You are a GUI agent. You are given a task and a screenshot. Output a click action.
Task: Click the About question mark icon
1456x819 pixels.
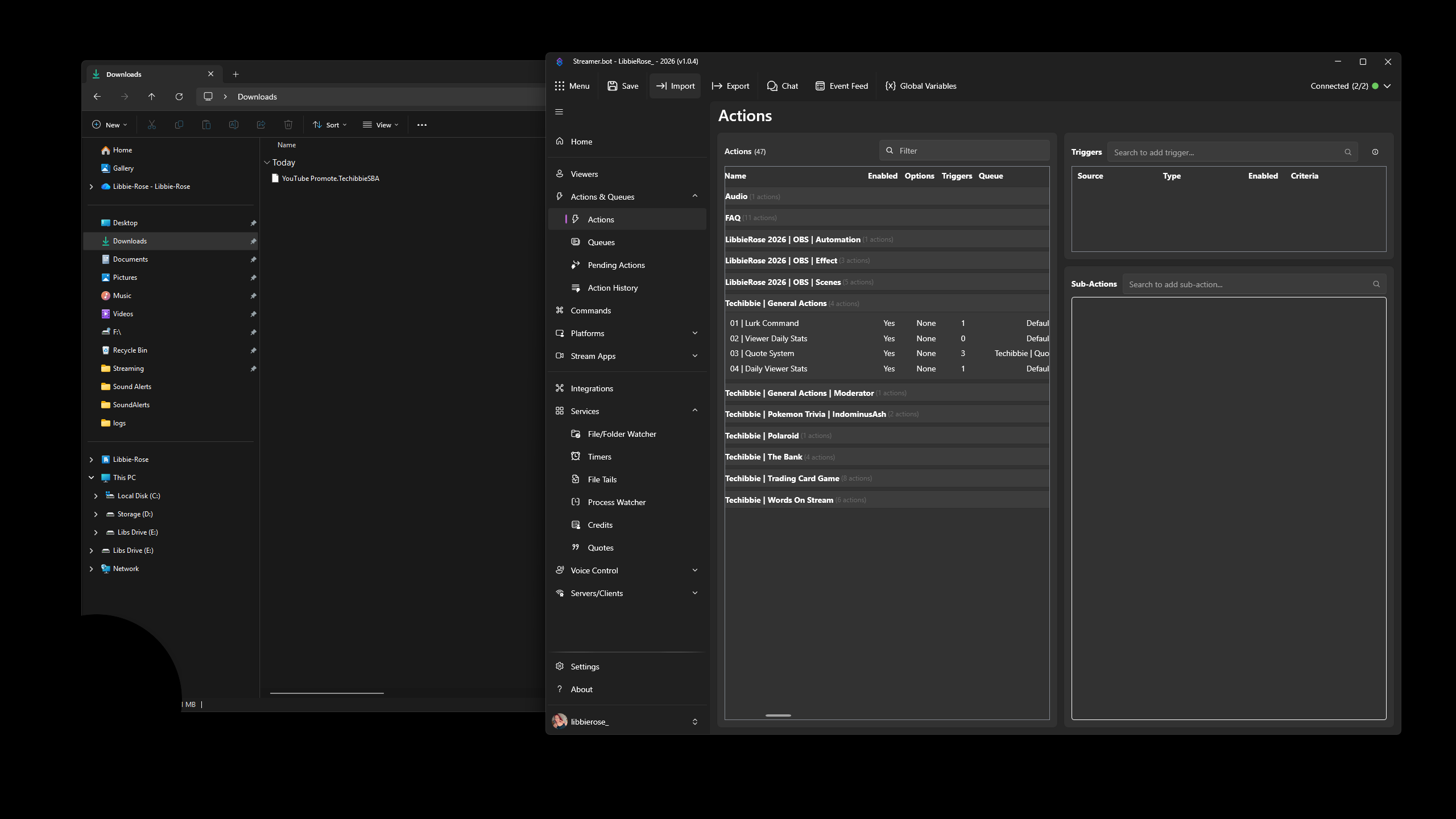560,689
